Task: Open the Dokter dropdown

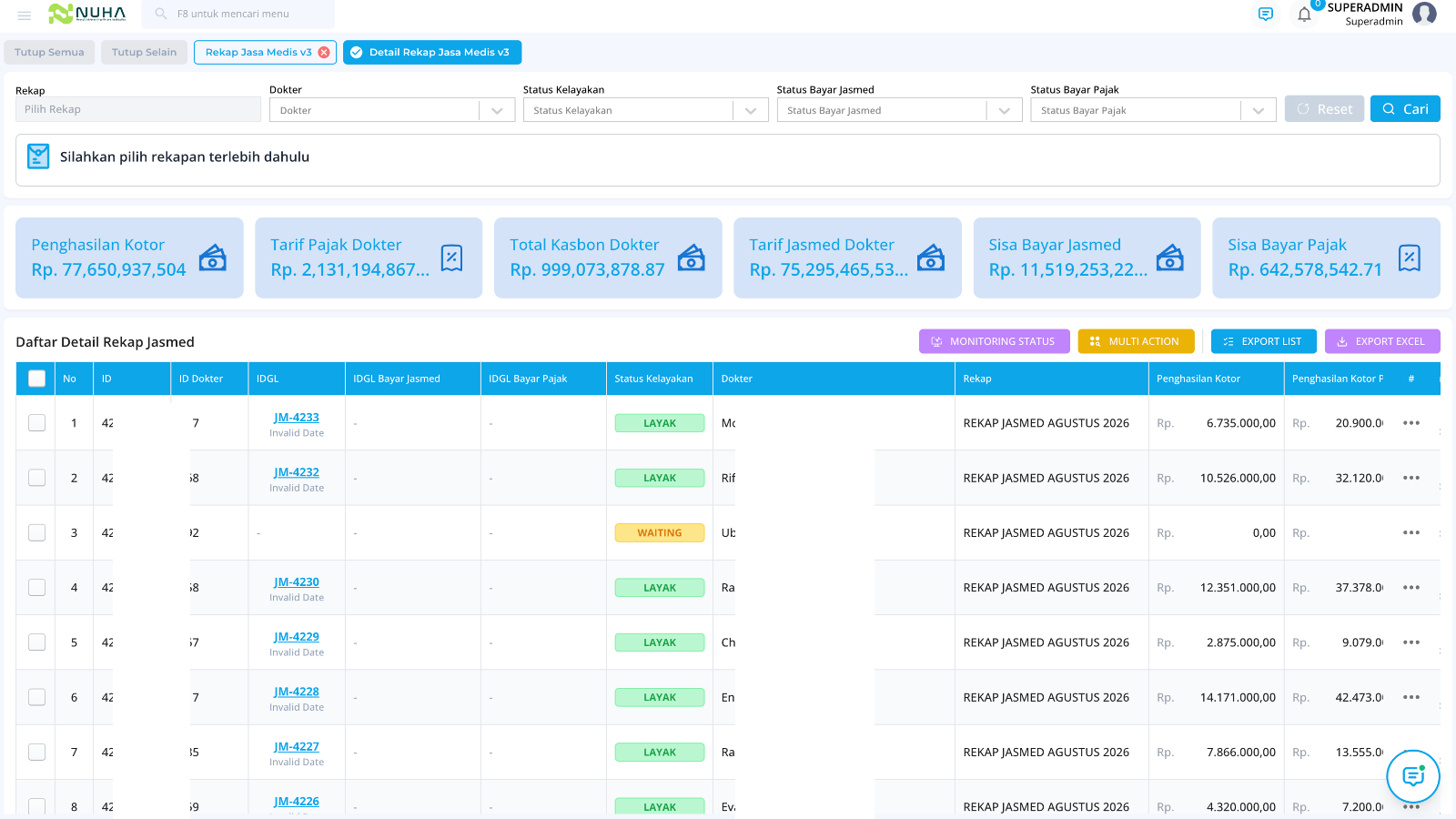Action: coord(392,110)
